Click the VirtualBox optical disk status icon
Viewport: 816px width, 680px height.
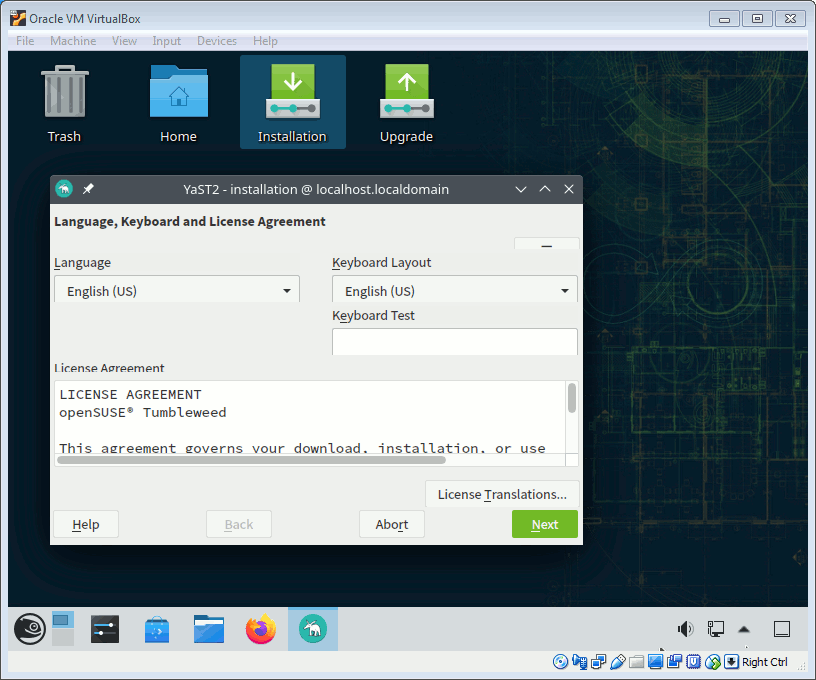(x=560, y=662)
